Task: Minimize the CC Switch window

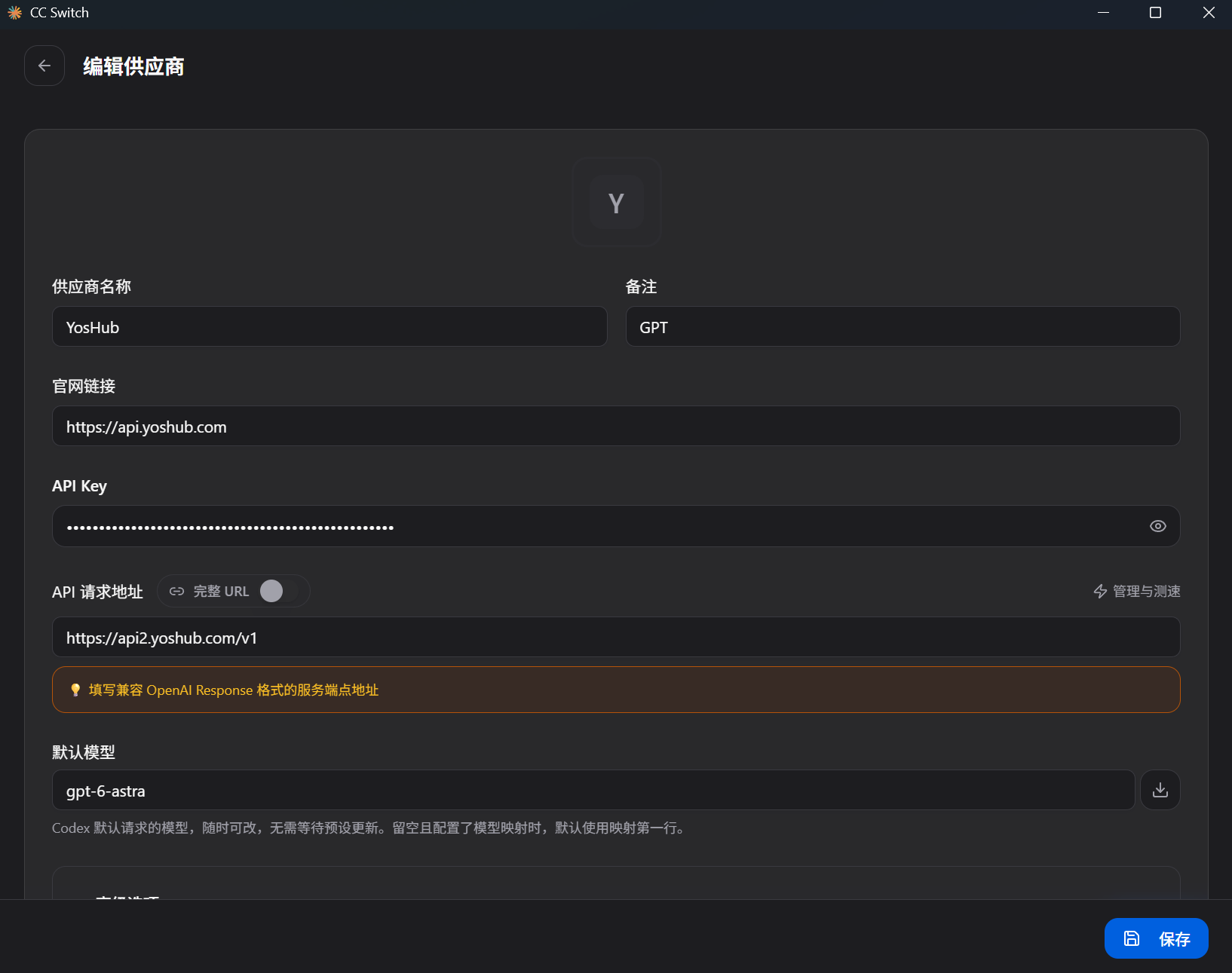Action: tap(1103, 13)
